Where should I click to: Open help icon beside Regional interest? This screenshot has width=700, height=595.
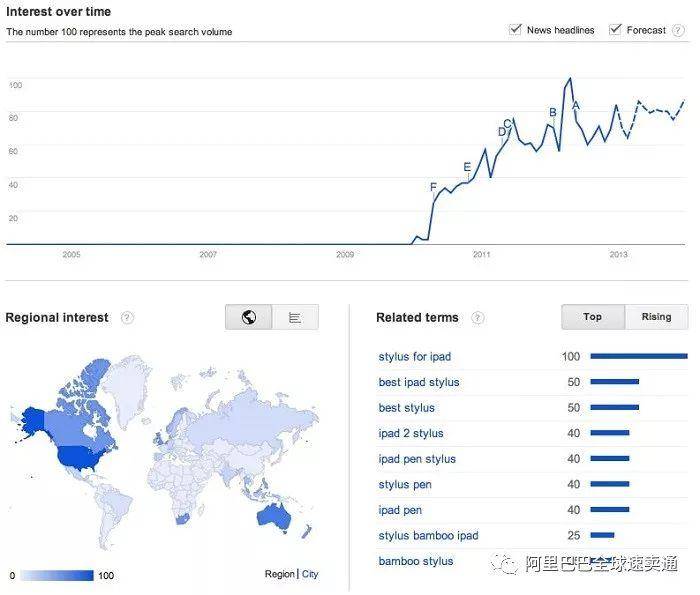(127, 318)
